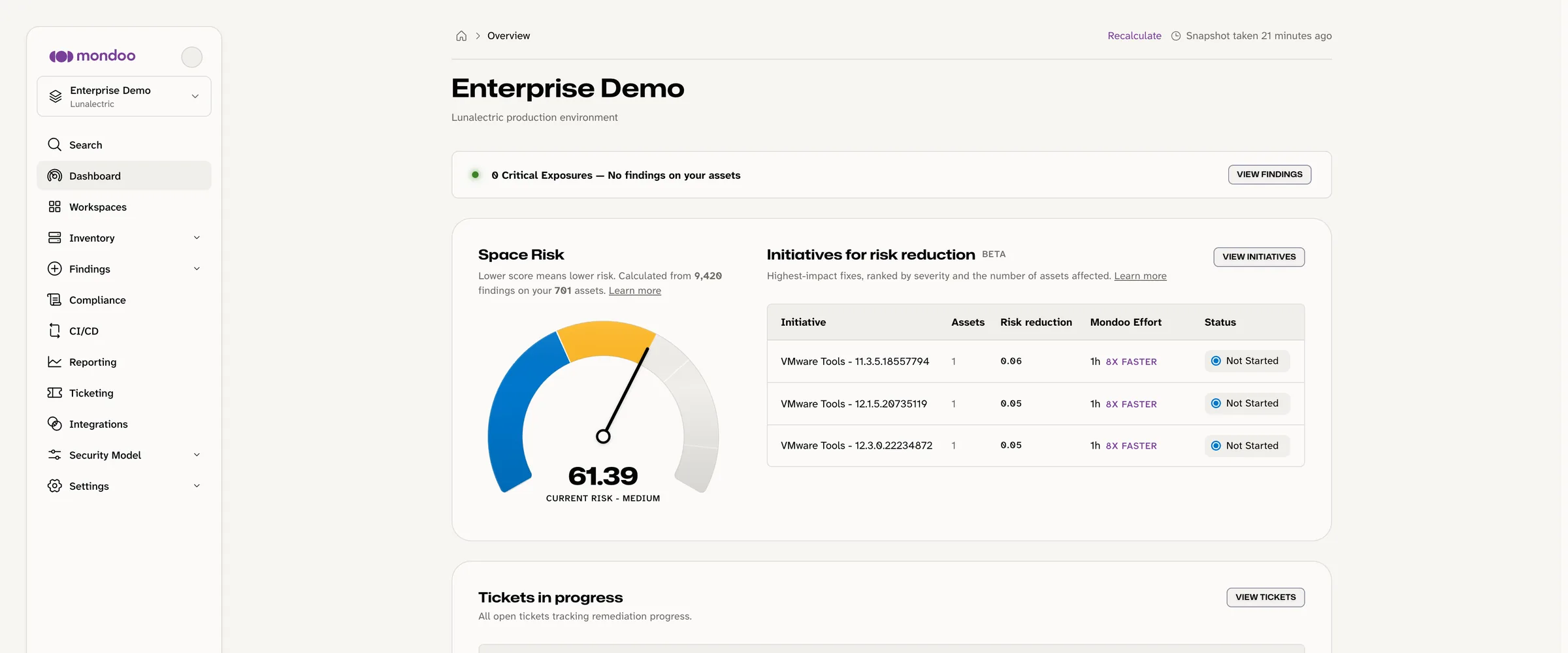Click the snapshot clock icon

(1176, 36)
